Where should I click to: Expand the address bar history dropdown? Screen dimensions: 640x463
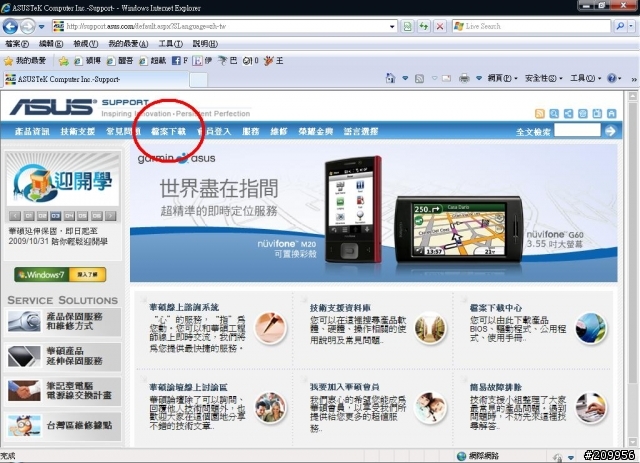click(392, 27)
